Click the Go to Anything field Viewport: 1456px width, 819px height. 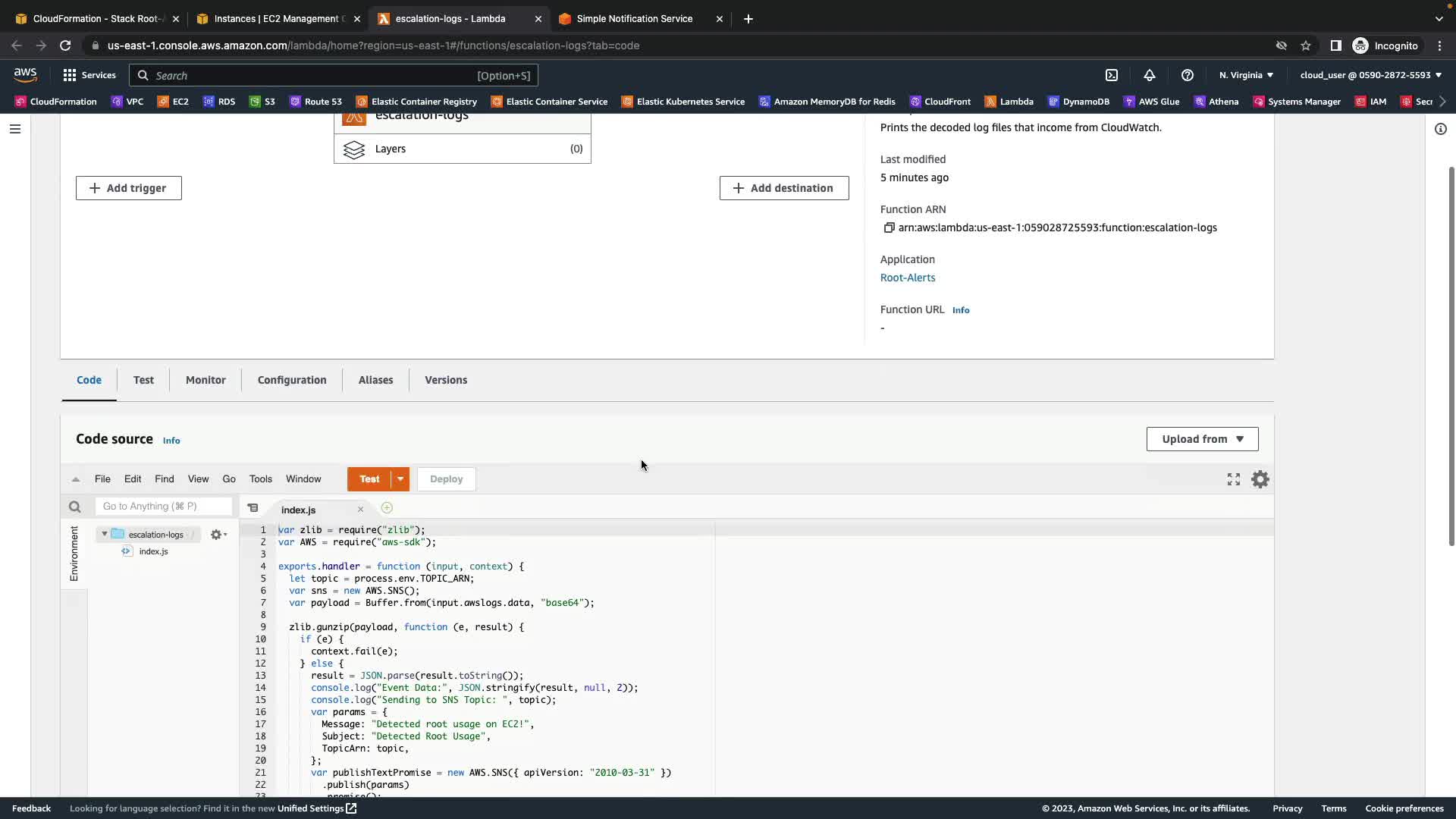tap(163, 507)
